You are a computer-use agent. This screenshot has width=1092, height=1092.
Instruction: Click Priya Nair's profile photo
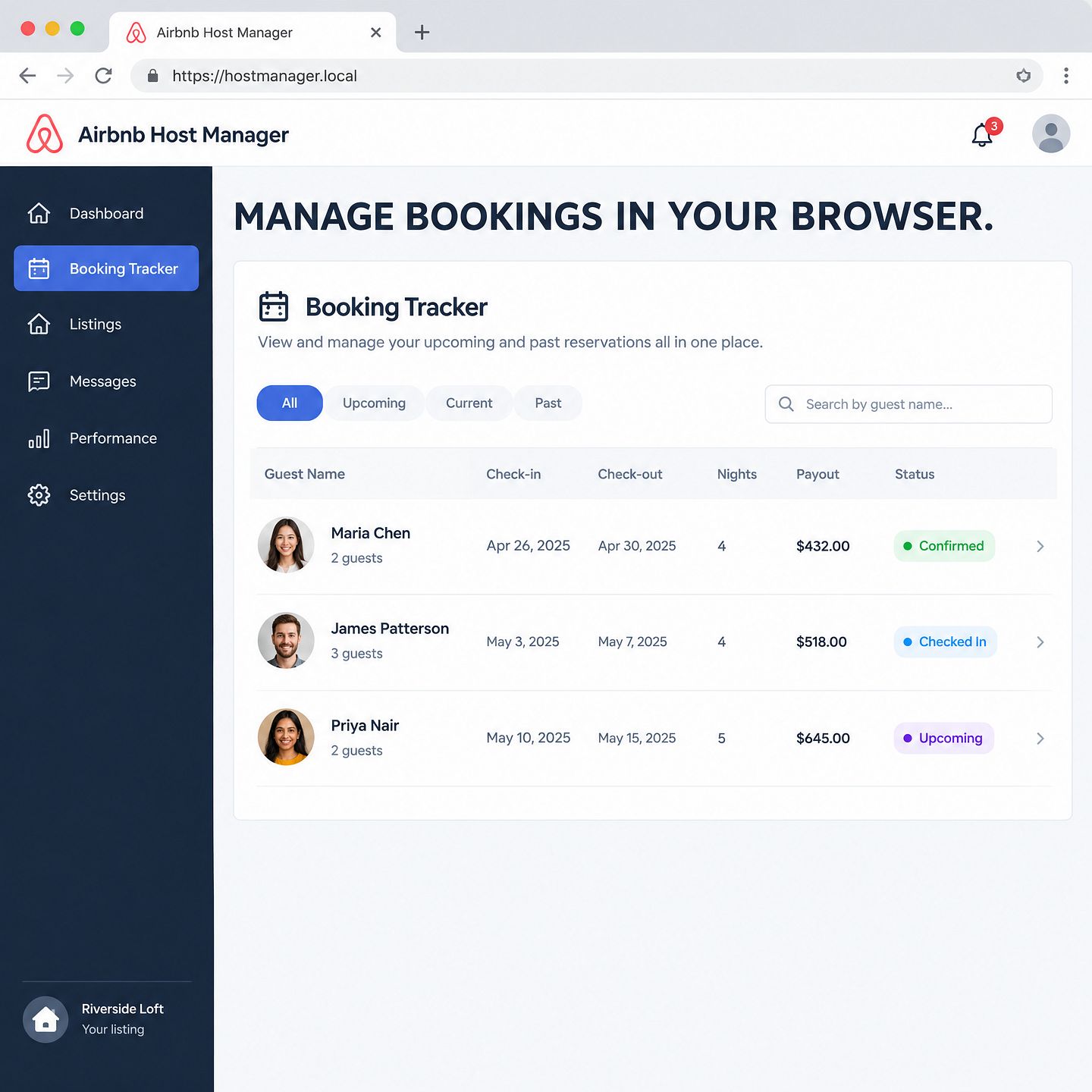[x=286, y=737]
